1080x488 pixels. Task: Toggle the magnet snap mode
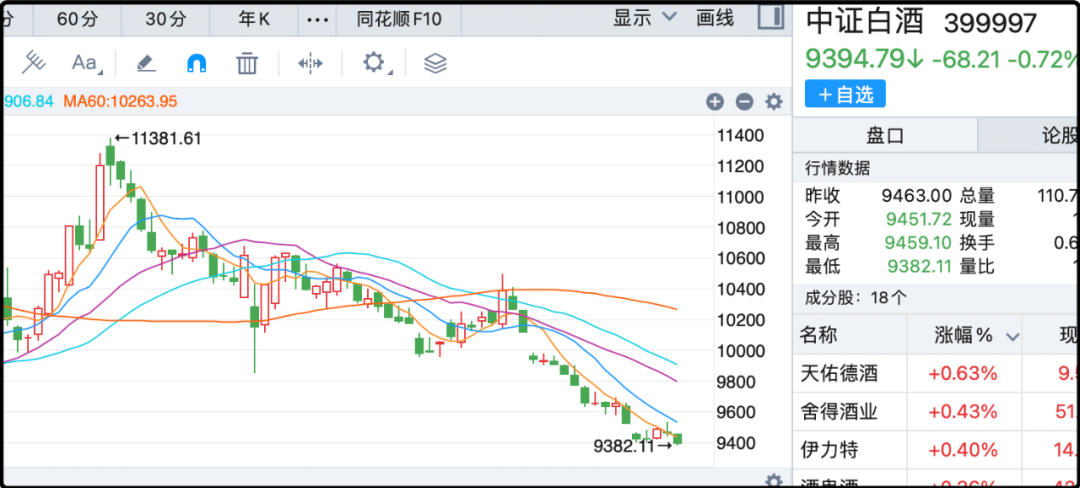[197, 63]
